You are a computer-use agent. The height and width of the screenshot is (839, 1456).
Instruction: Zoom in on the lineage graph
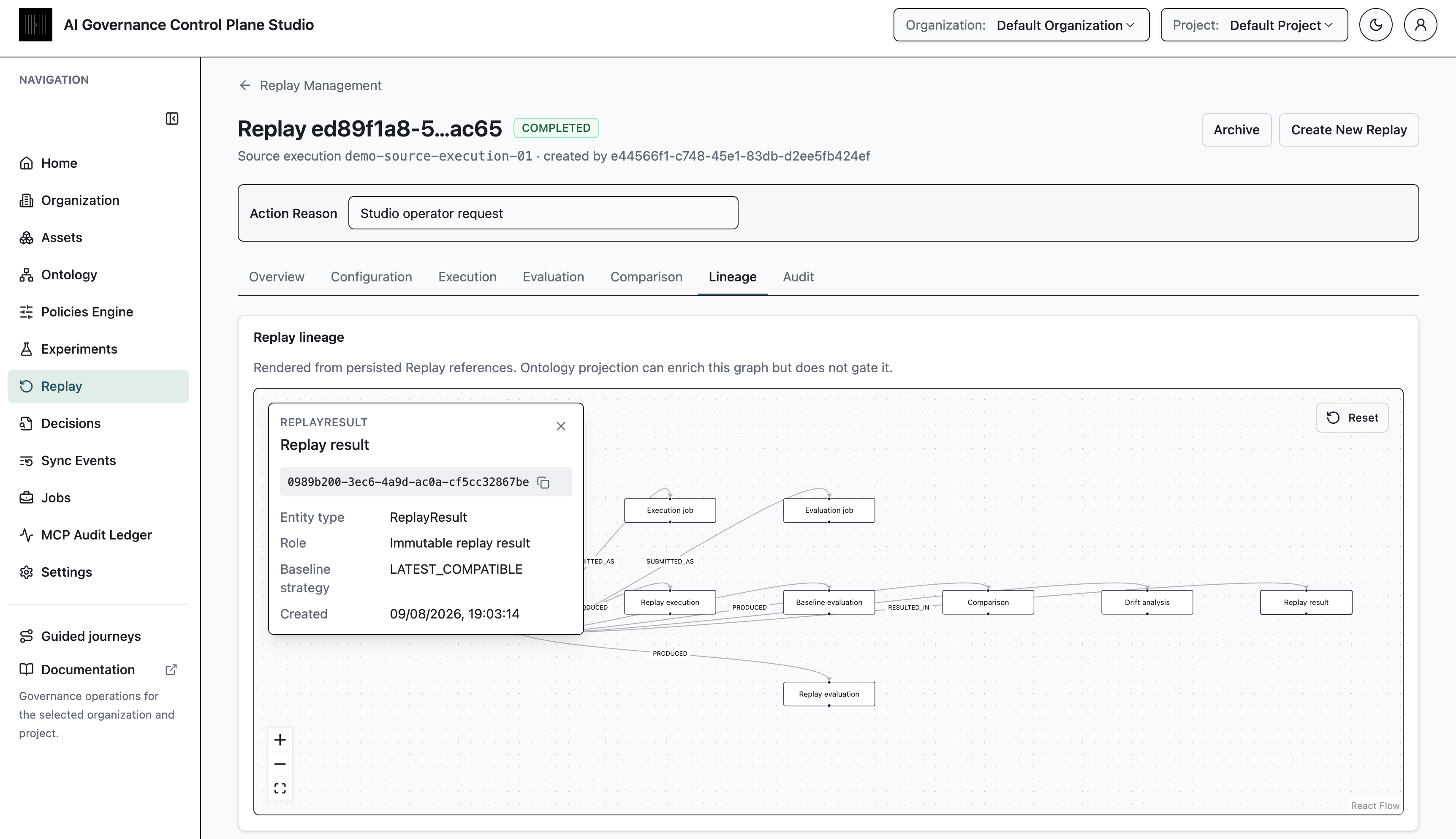click(280, 740)
